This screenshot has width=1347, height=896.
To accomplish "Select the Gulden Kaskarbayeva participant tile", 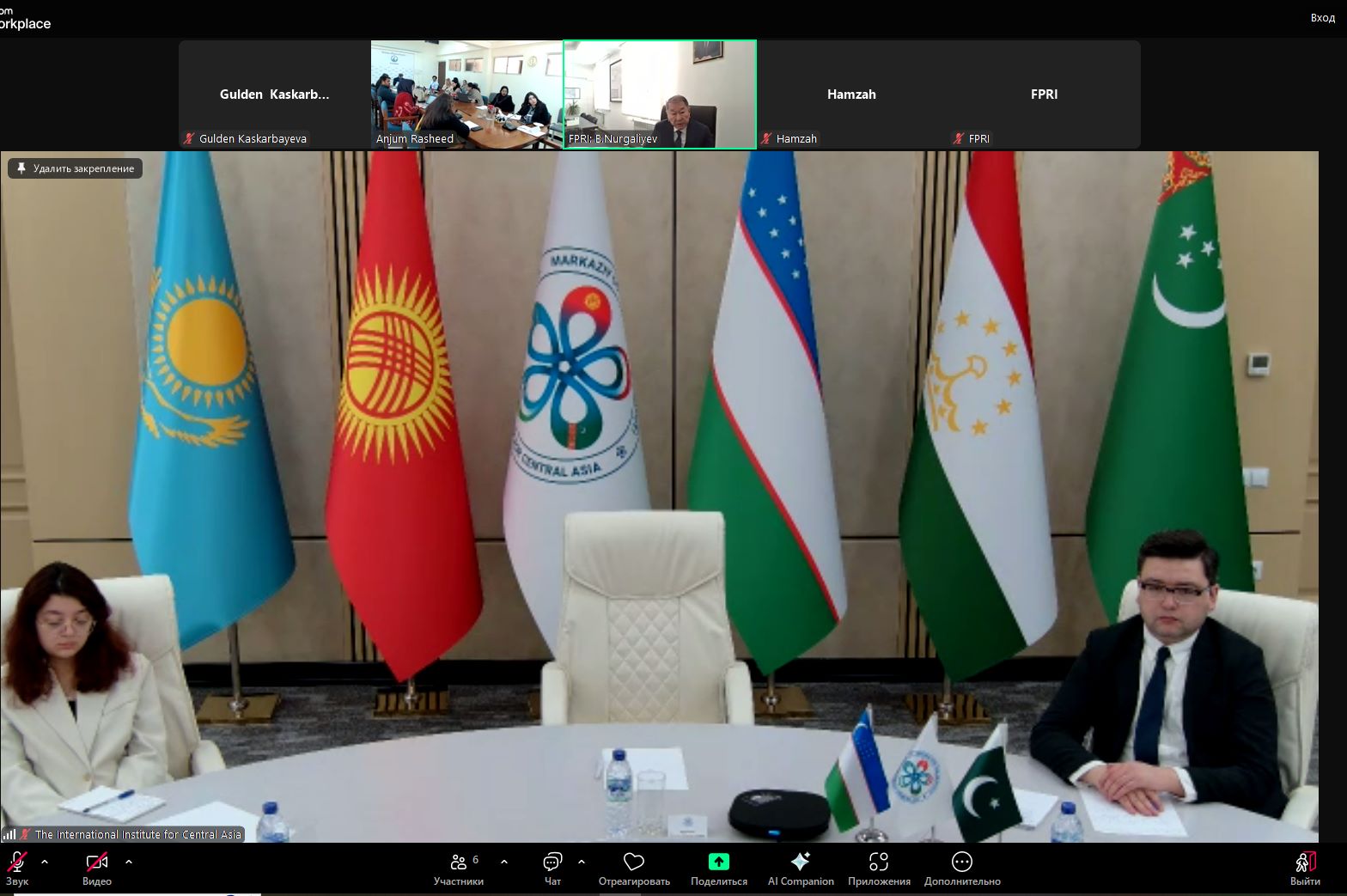I will click(274, 94).
